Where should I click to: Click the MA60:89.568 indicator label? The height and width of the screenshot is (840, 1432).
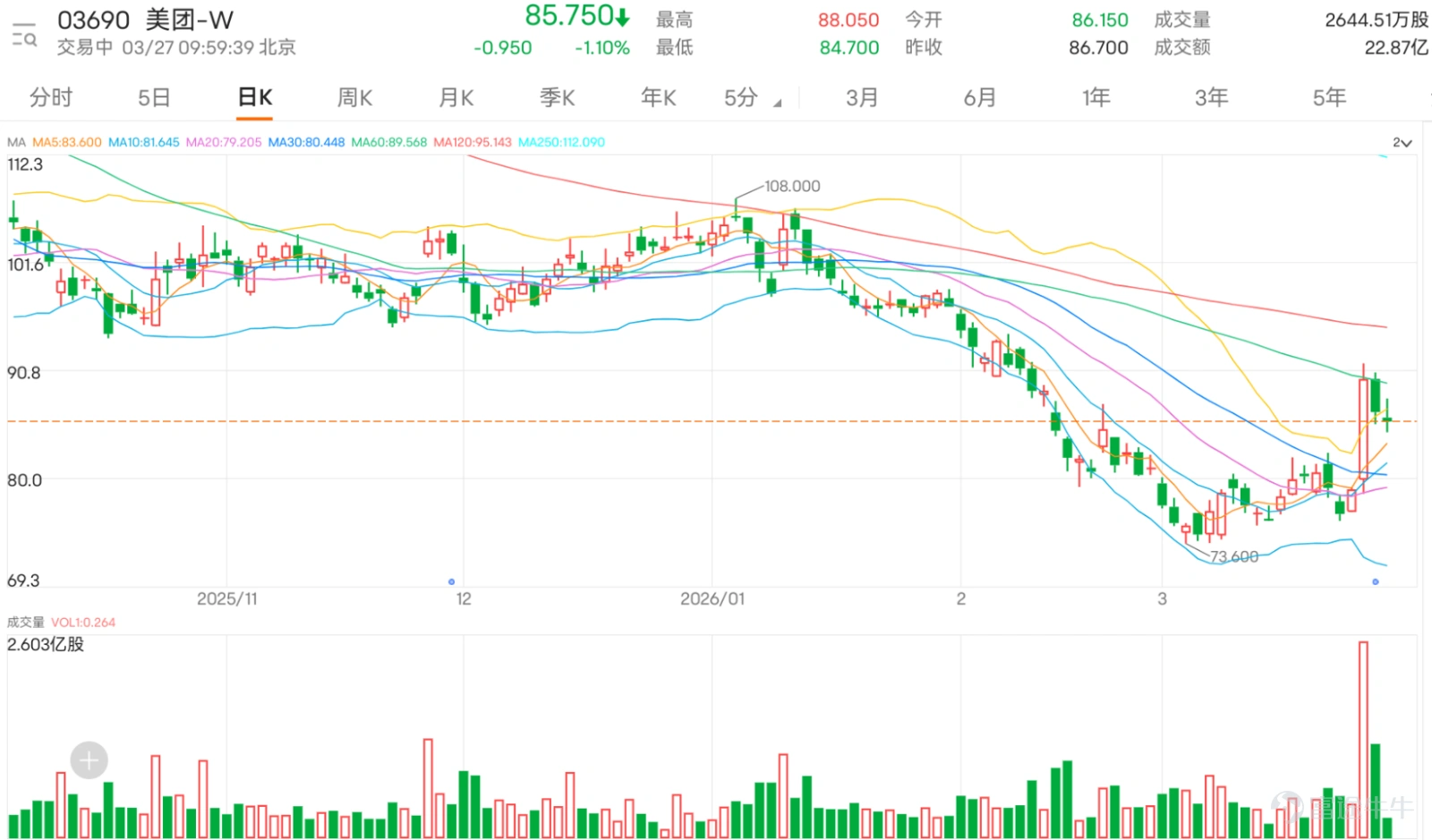[389, 142]
